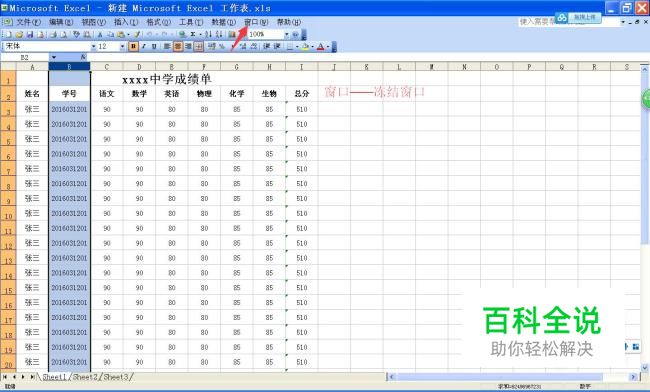Toggle Italic formatting
650x392 pixels.
[x=144, y=46]
